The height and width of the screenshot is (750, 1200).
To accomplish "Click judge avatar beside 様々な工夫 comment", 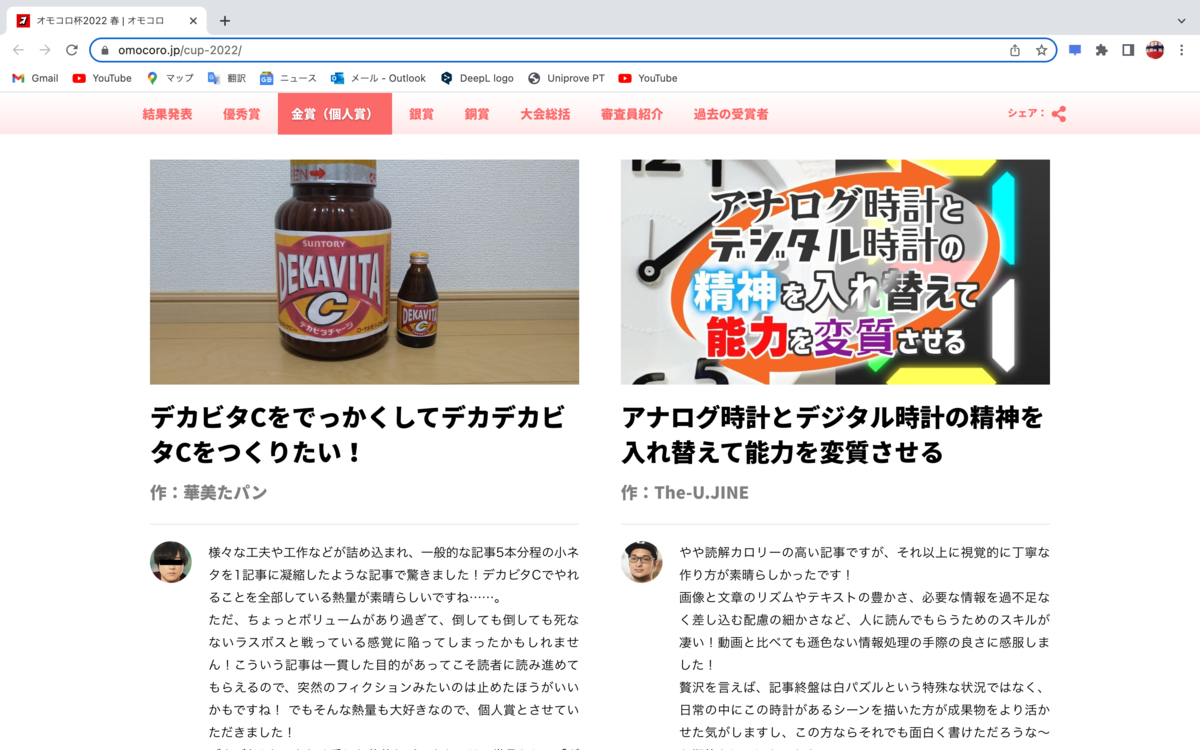I will click(x=171, y=562).
